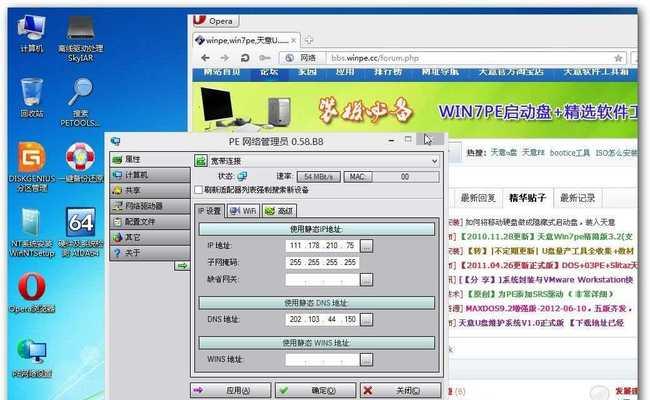Click the 应用(A) apply button

coord(230,390)
